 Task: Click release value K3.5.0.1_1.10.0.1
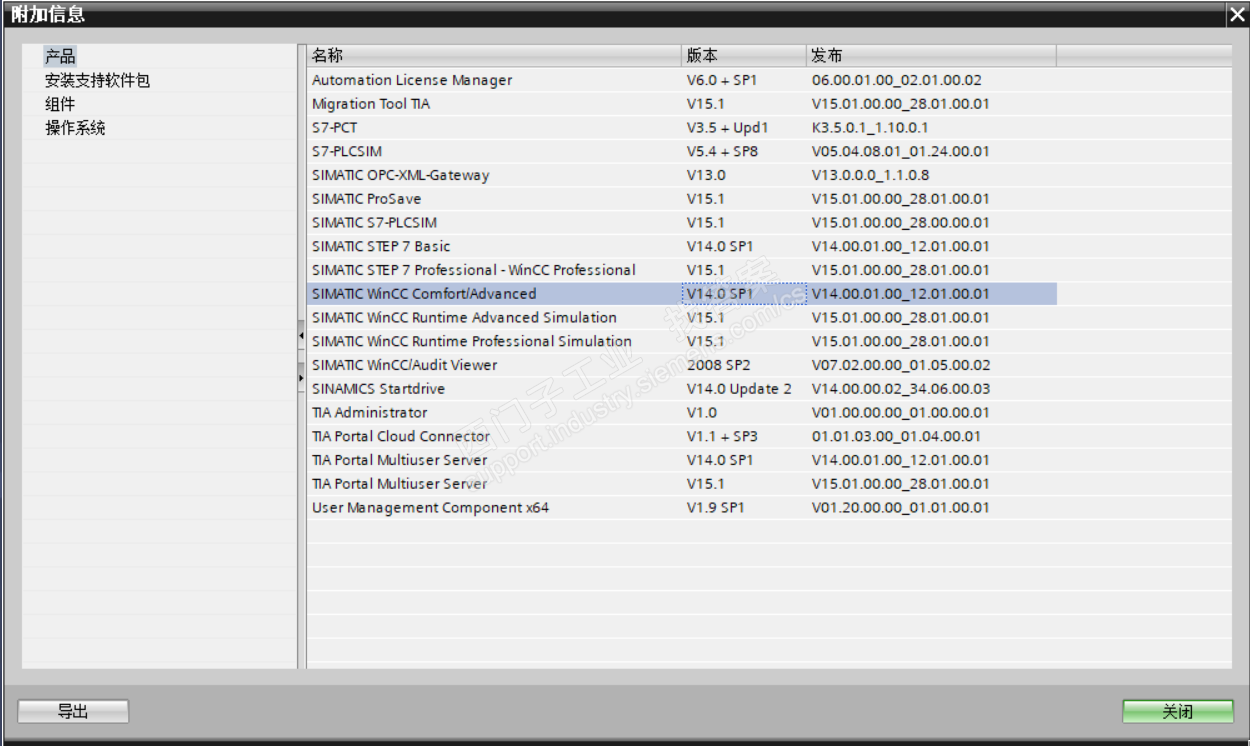pyautogui.click(x=870, y=128)
